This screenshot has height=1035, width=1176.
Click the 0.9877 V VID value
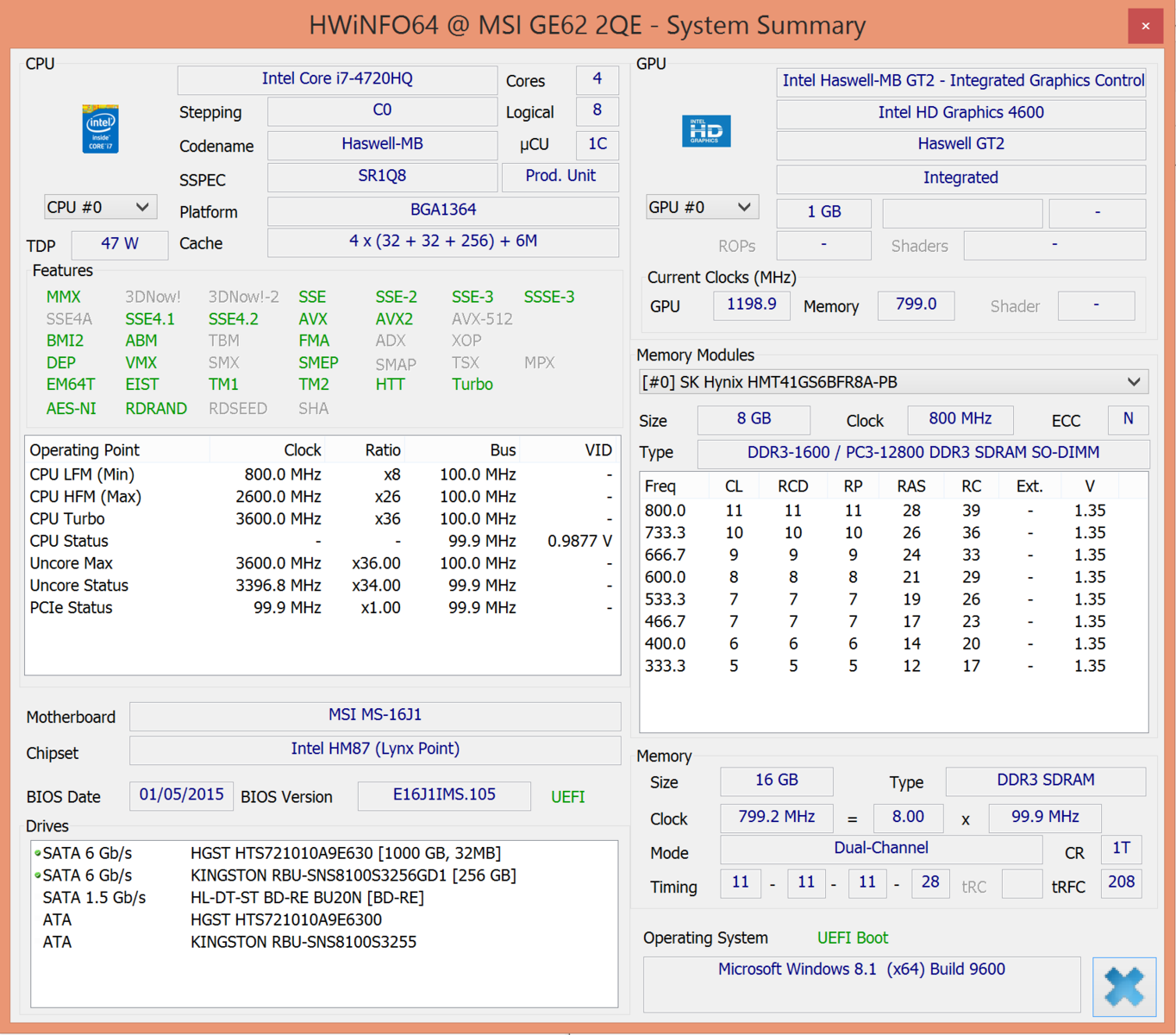(x=579, y=542)
